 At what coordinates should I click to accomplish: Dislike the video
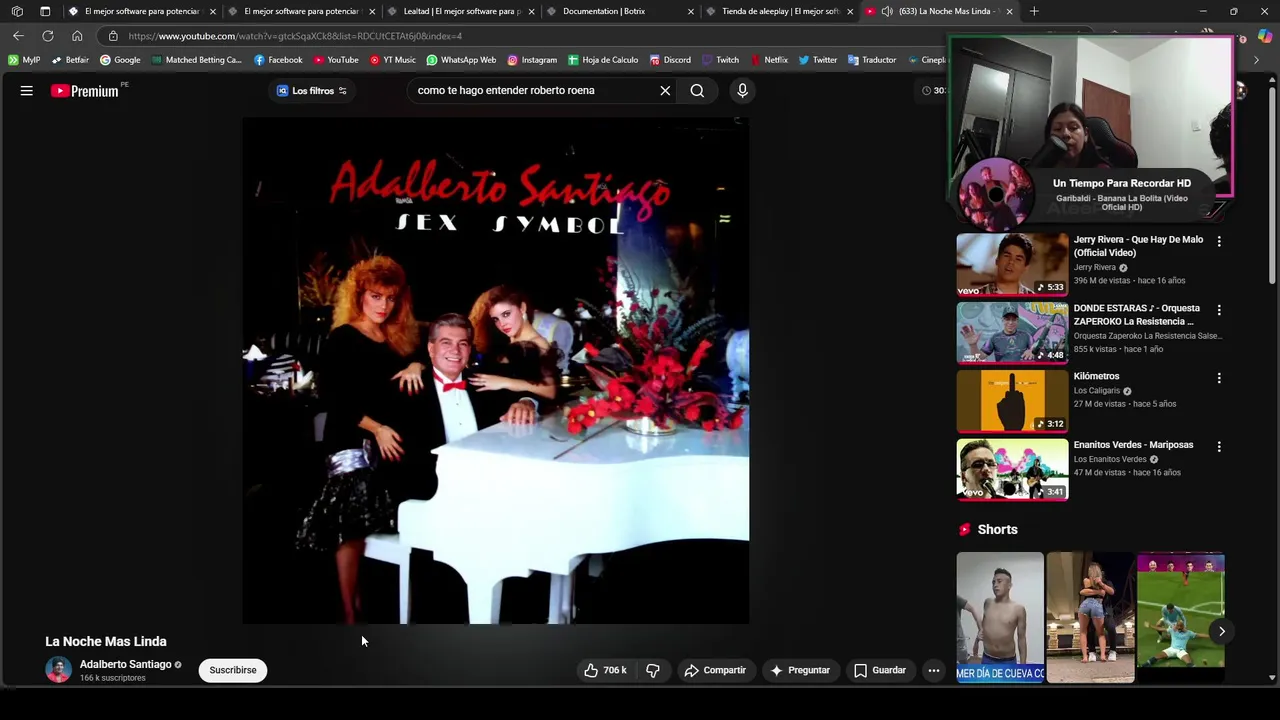(x=653, y=670)
